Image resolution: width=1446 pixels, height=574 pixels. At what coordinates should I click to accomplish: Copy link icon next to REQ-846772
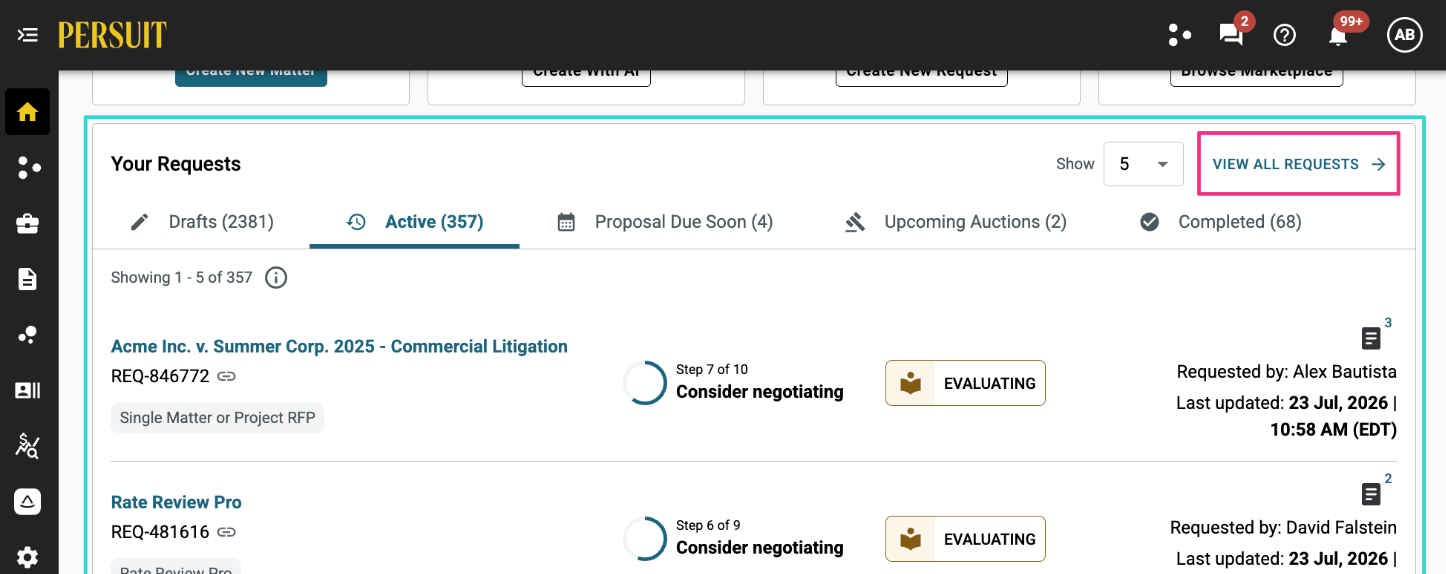[227, 376]
